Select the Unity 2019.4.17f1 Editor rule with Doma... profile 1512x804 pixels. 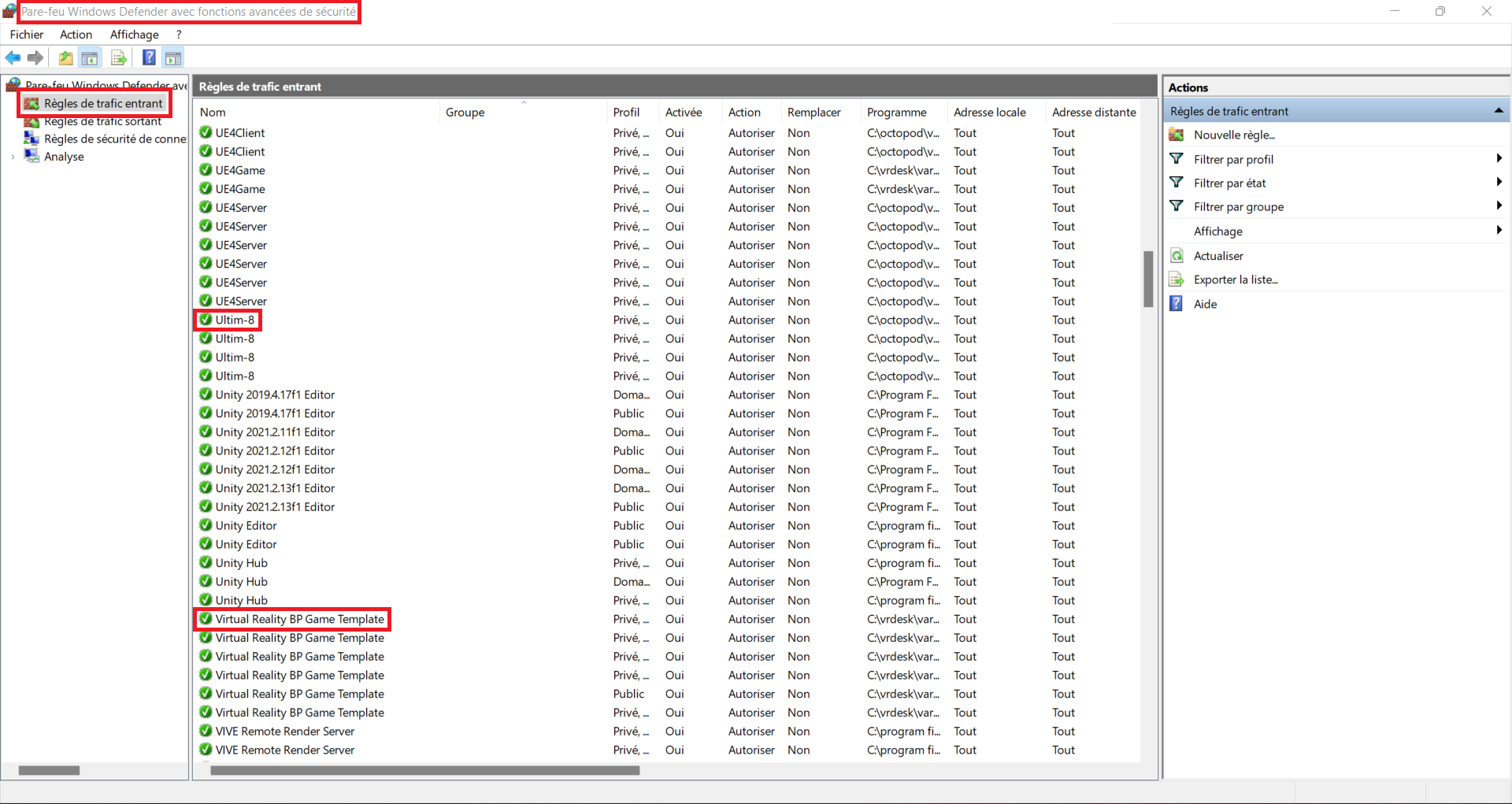(x=667, y=395)
